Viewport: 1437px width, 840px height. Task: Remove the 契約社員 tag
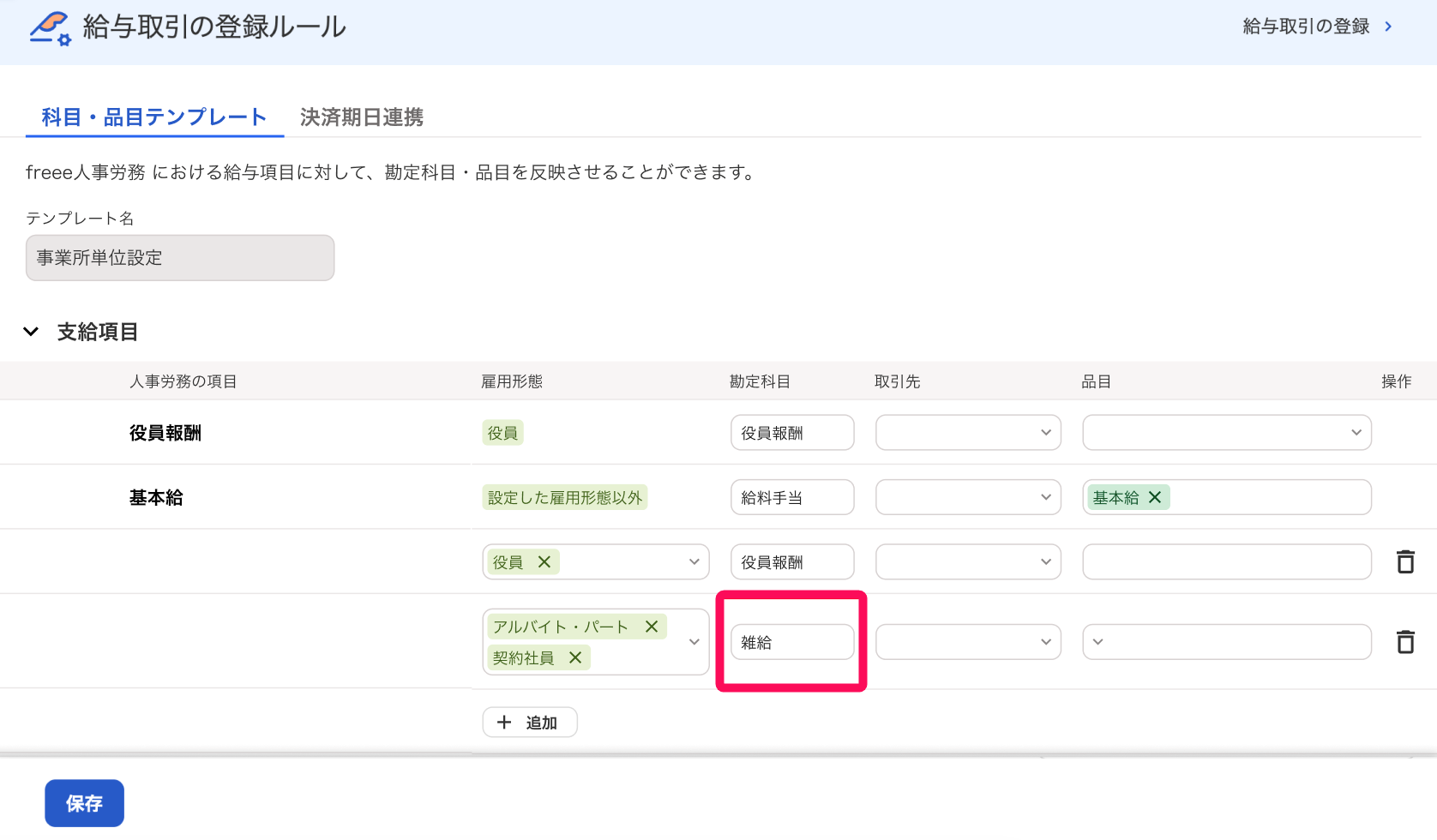[575, 657]
